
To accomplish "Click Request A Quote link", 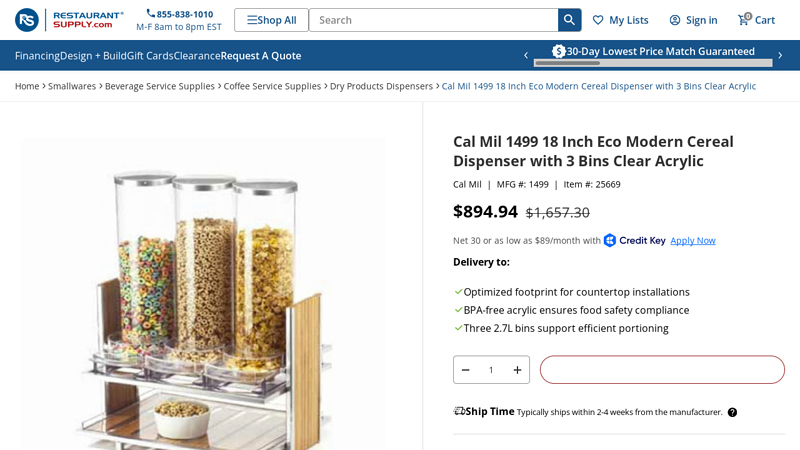I will (261, 56).
